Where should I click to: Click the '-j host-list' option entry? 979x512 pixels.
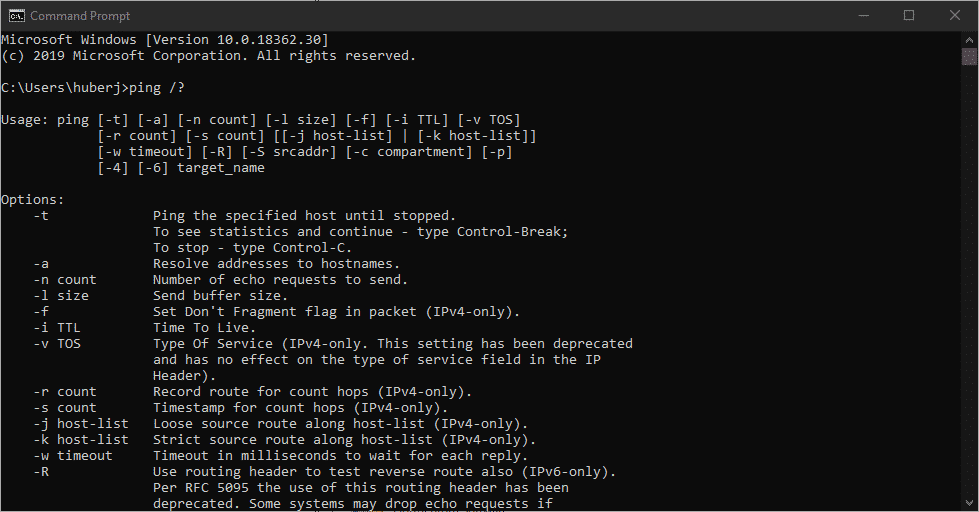click(81, 424)
